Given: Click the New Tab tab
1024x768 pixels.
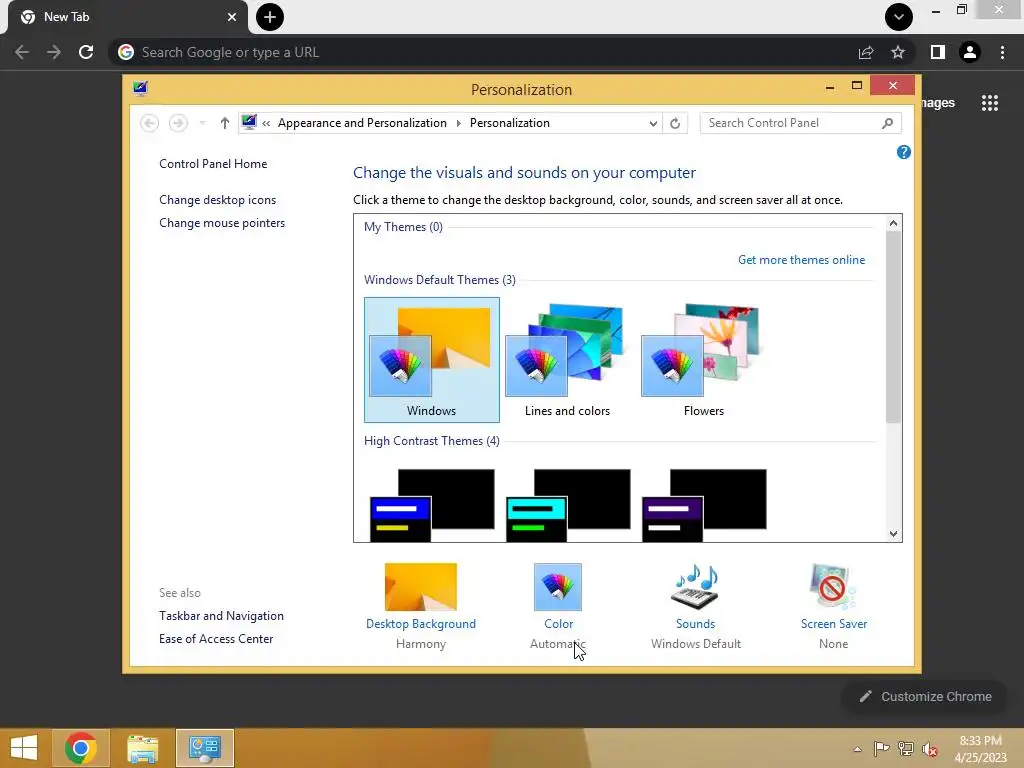Looking at the screenshot, I should pos(128,17).
